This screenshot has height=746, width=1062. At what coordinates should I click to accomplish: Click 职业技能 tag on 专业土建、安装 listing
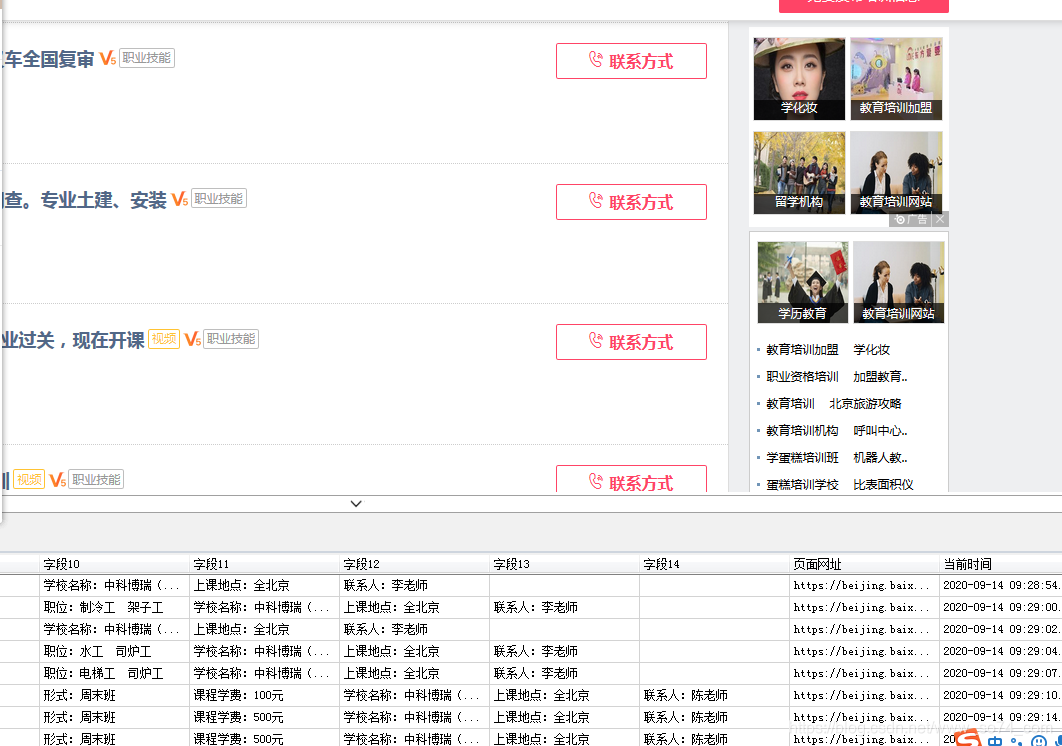pyautogui.click(x=219, y=199)
